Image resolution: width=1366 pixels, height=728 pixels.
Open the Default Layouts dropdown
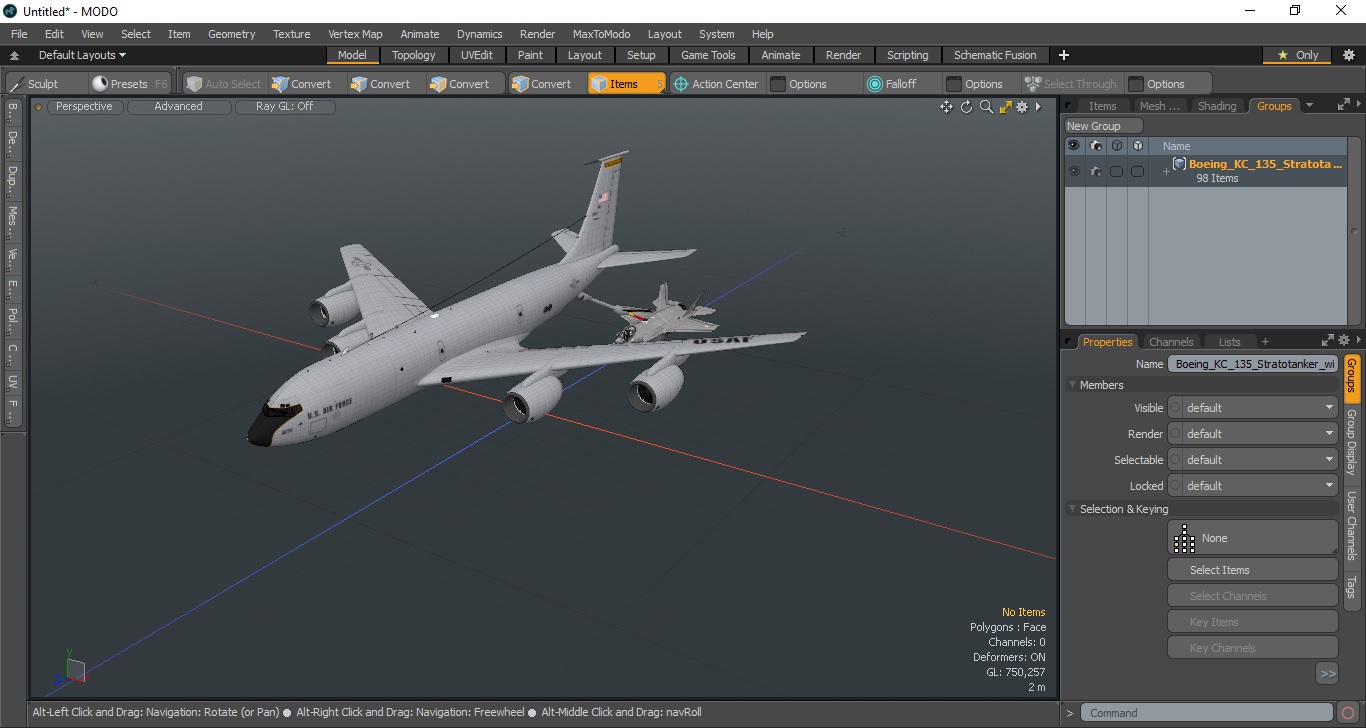coord(82,55)
